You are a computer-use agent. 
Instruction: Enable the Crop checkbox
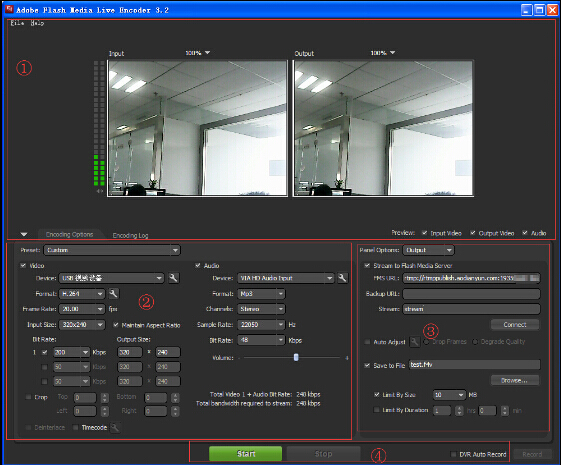(28, 397)
